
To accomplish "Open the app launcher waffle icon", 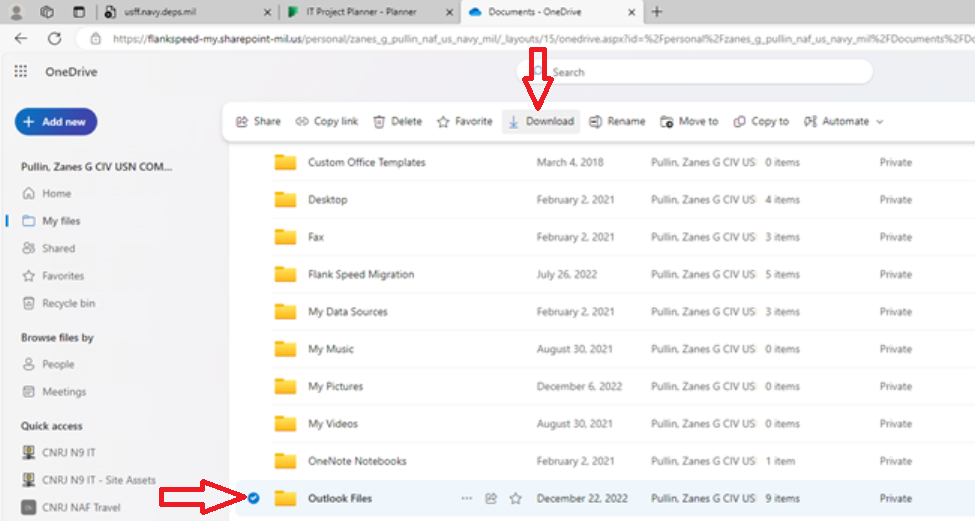I will (21, 71).
